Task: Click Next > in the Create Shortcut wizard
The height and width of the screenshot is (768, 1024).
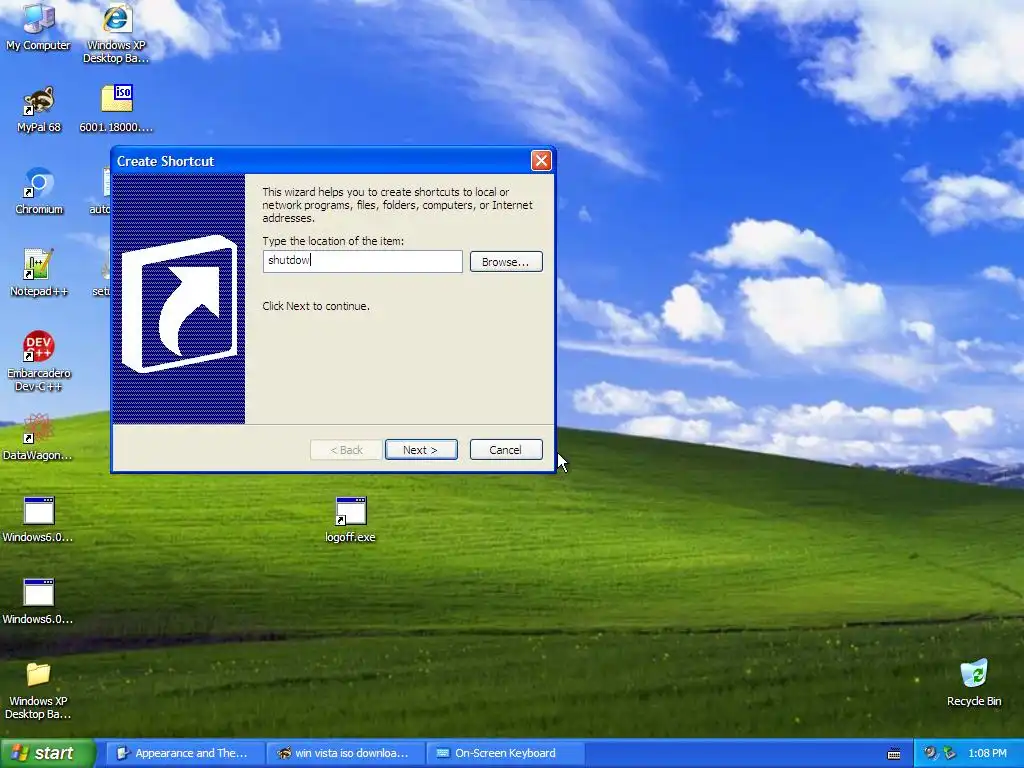Action: (421, 449)
